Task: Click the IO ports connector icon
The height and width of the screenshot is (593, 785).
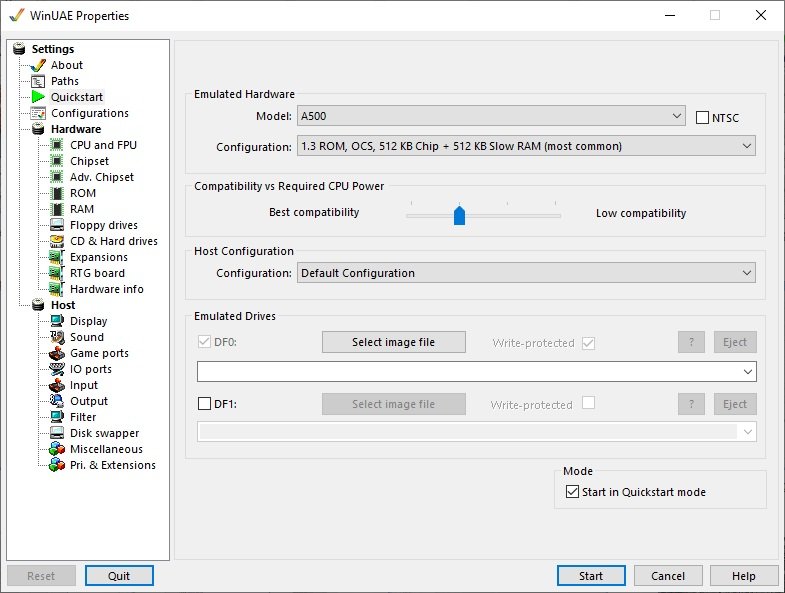Action: [x=57, y=369]
